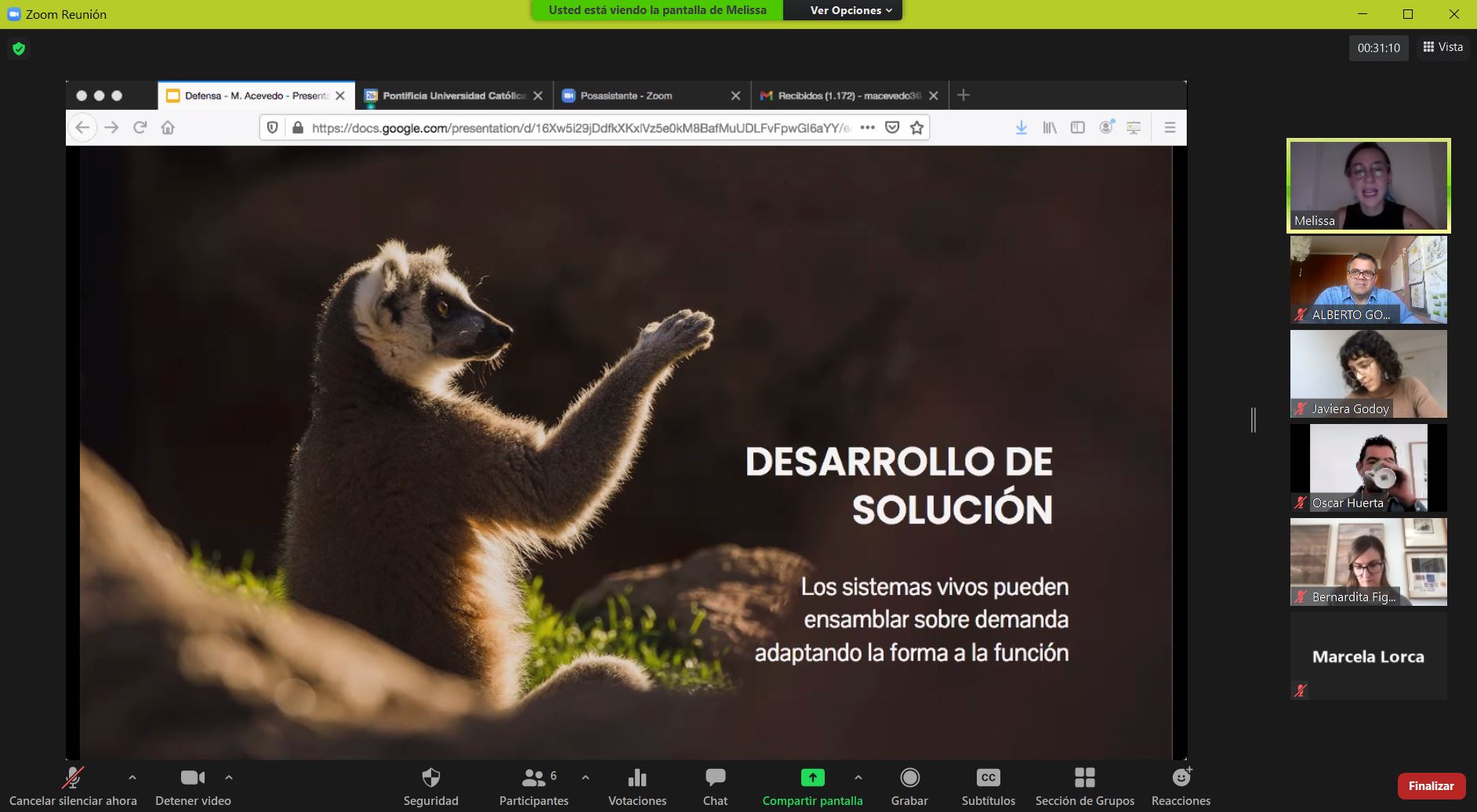Open the Chat panel
The image size is (1477, 812).
pyautogui.click(x=715, y=787)
